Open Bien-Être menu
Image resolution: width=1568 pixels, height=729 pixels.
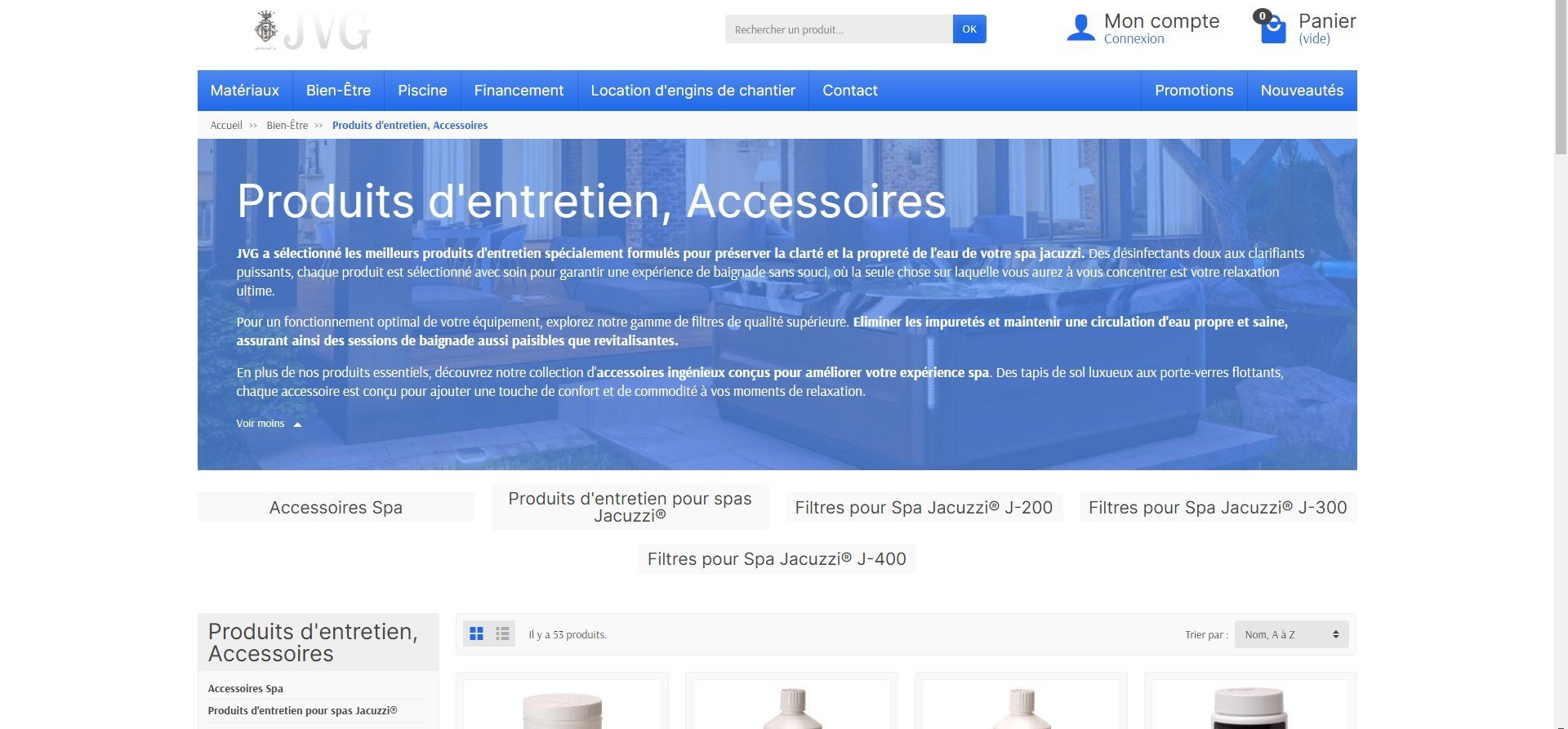338,91
